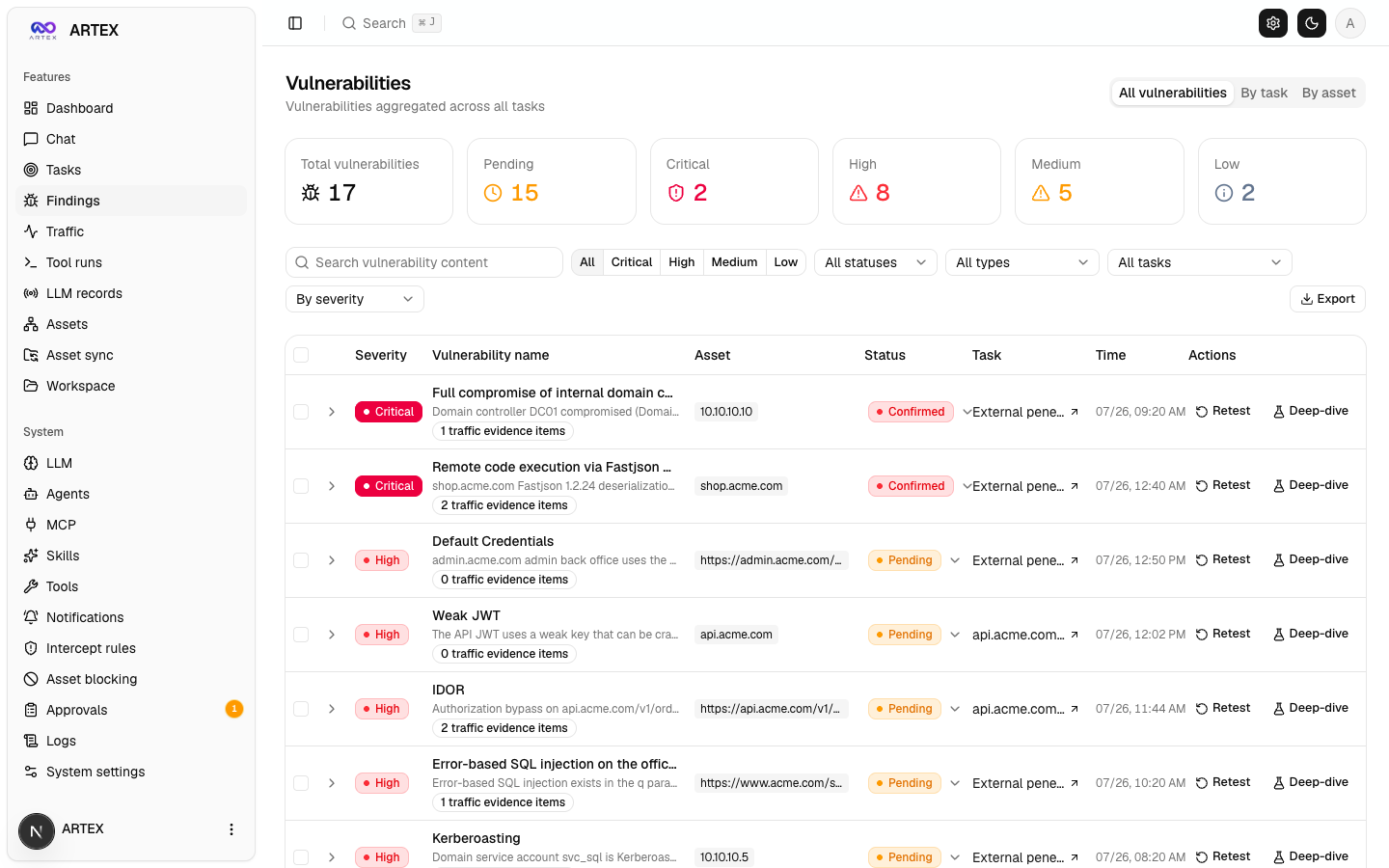Select the Weak JWT row checkbox
Screen dimensions: 1389x868
pyautogui.click(x=301, y=635)
